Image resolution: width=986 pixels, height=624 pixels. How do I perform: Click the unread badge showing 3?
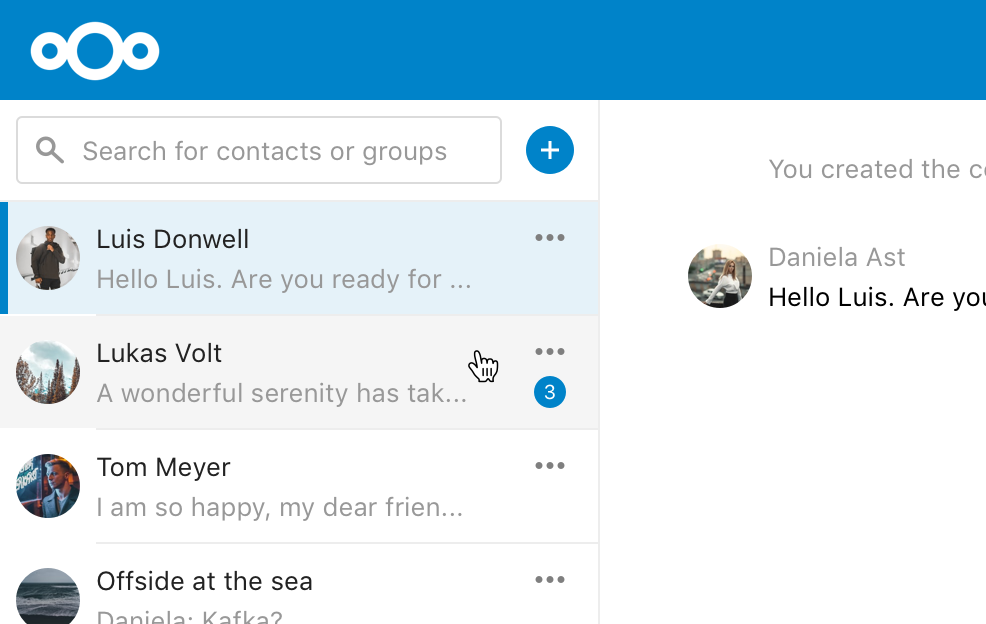point(550,393)
